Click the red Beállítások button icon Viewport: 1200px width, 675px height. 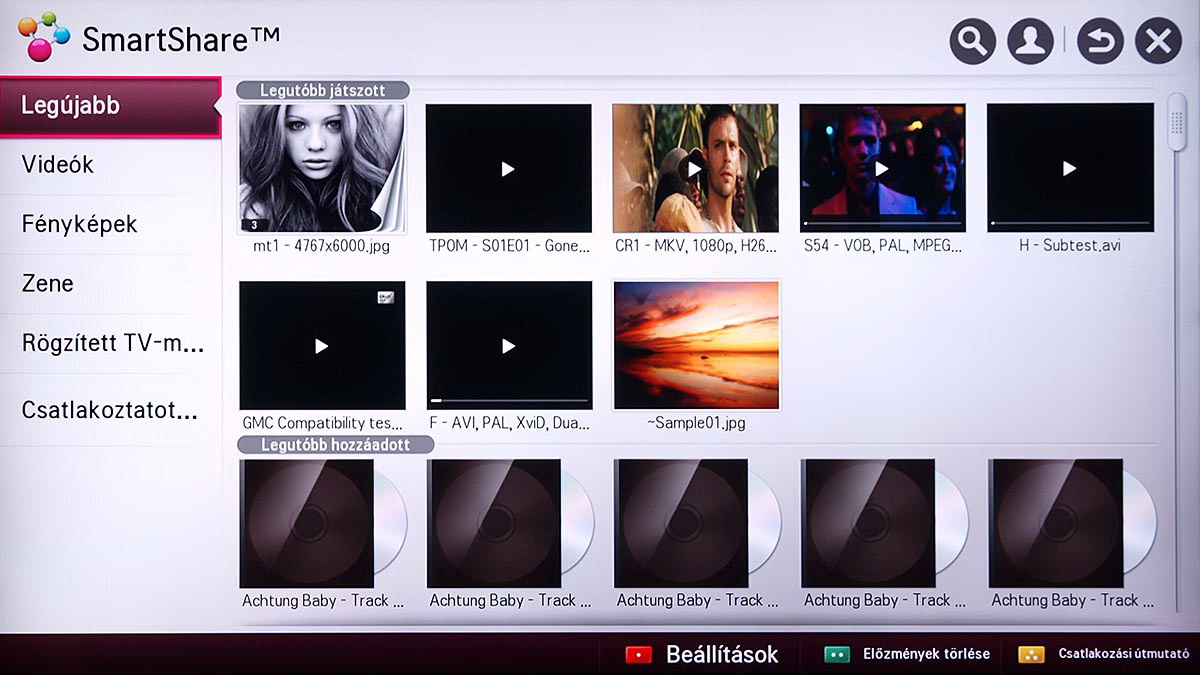638,654
